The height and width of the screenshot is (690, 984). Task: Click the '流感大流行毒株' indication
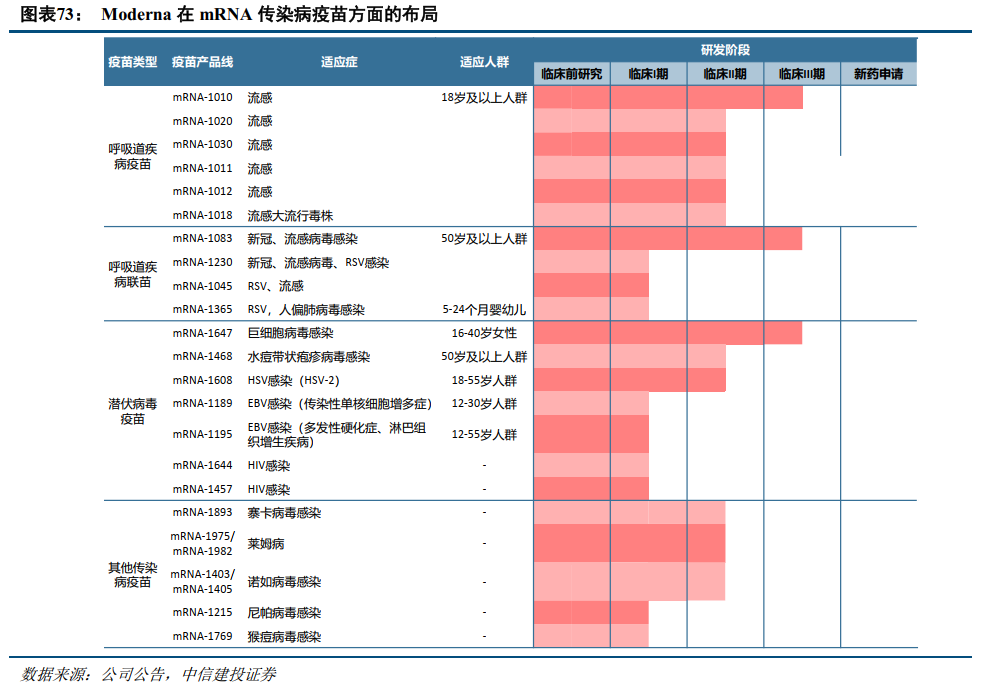290,216
